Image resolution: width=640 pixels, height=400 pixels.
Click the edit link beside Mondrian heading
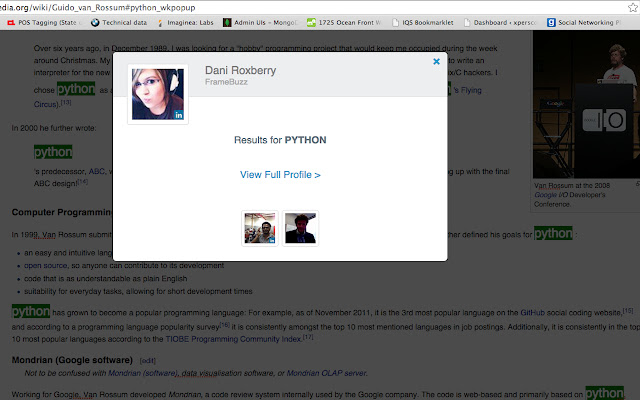click(147, 361)
